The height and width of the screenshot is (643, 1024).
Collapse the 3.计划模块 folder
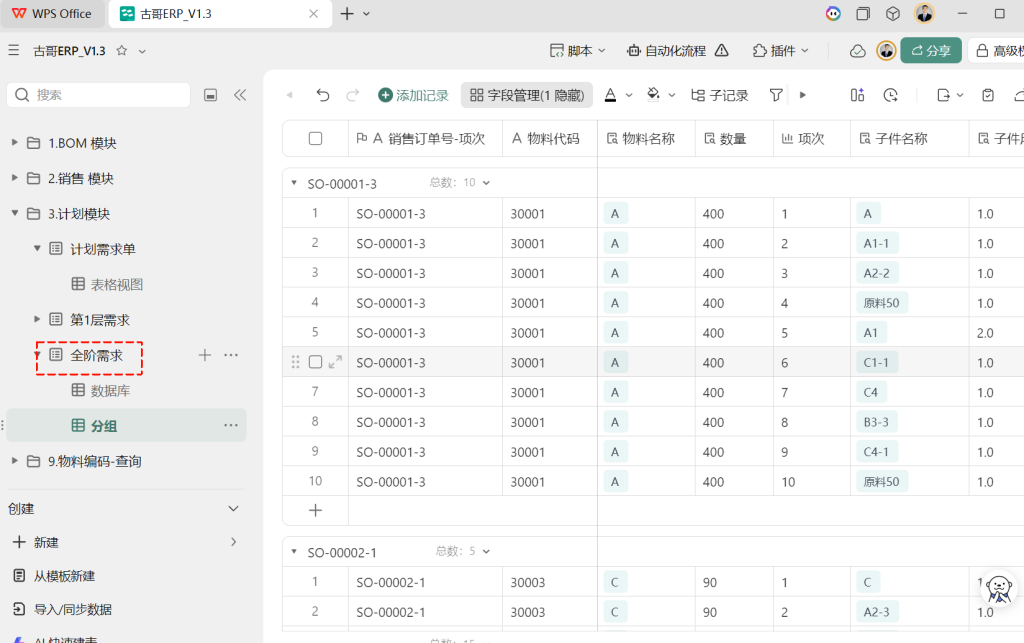[14, 213]
